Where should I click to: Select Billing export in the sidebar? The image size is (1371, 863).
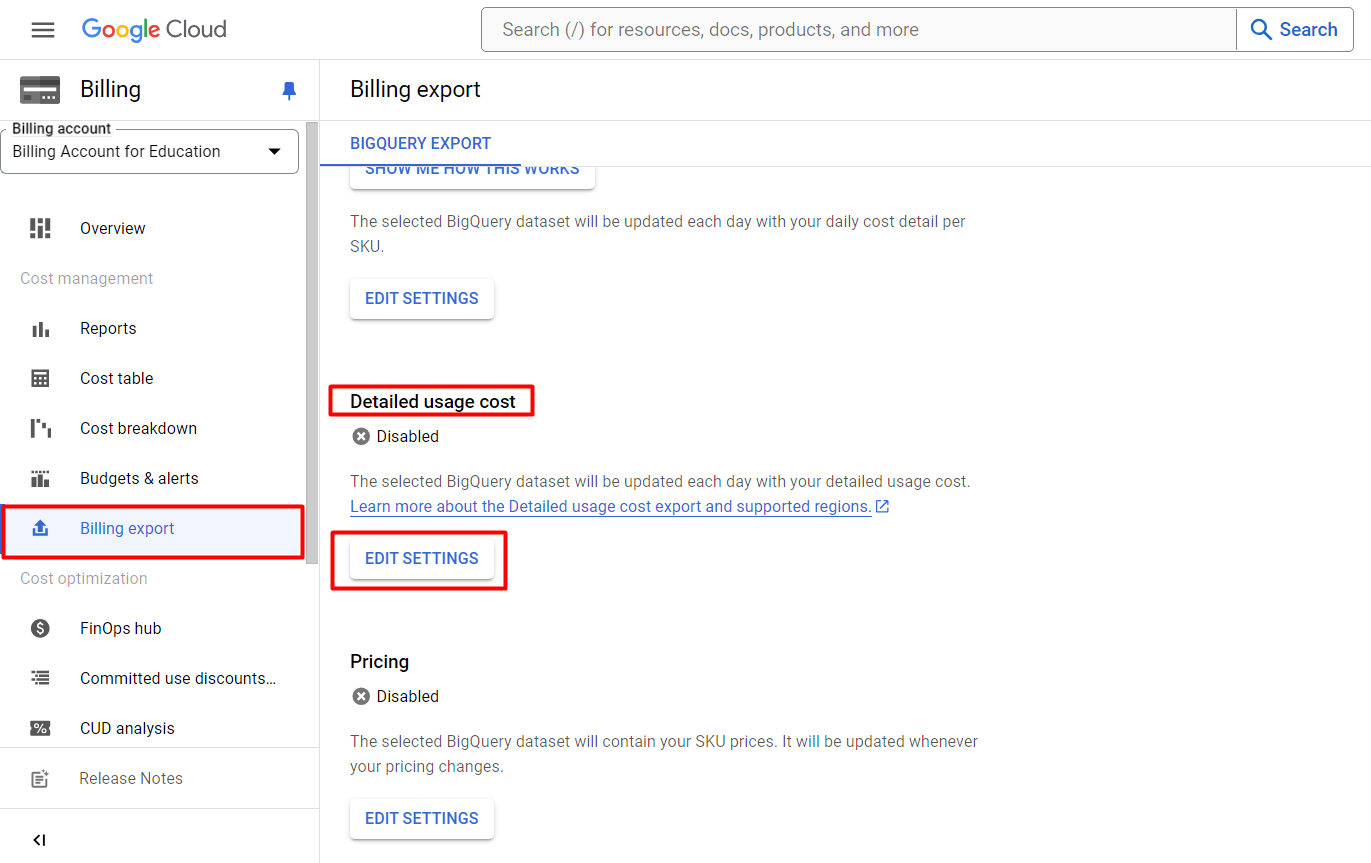152,531
